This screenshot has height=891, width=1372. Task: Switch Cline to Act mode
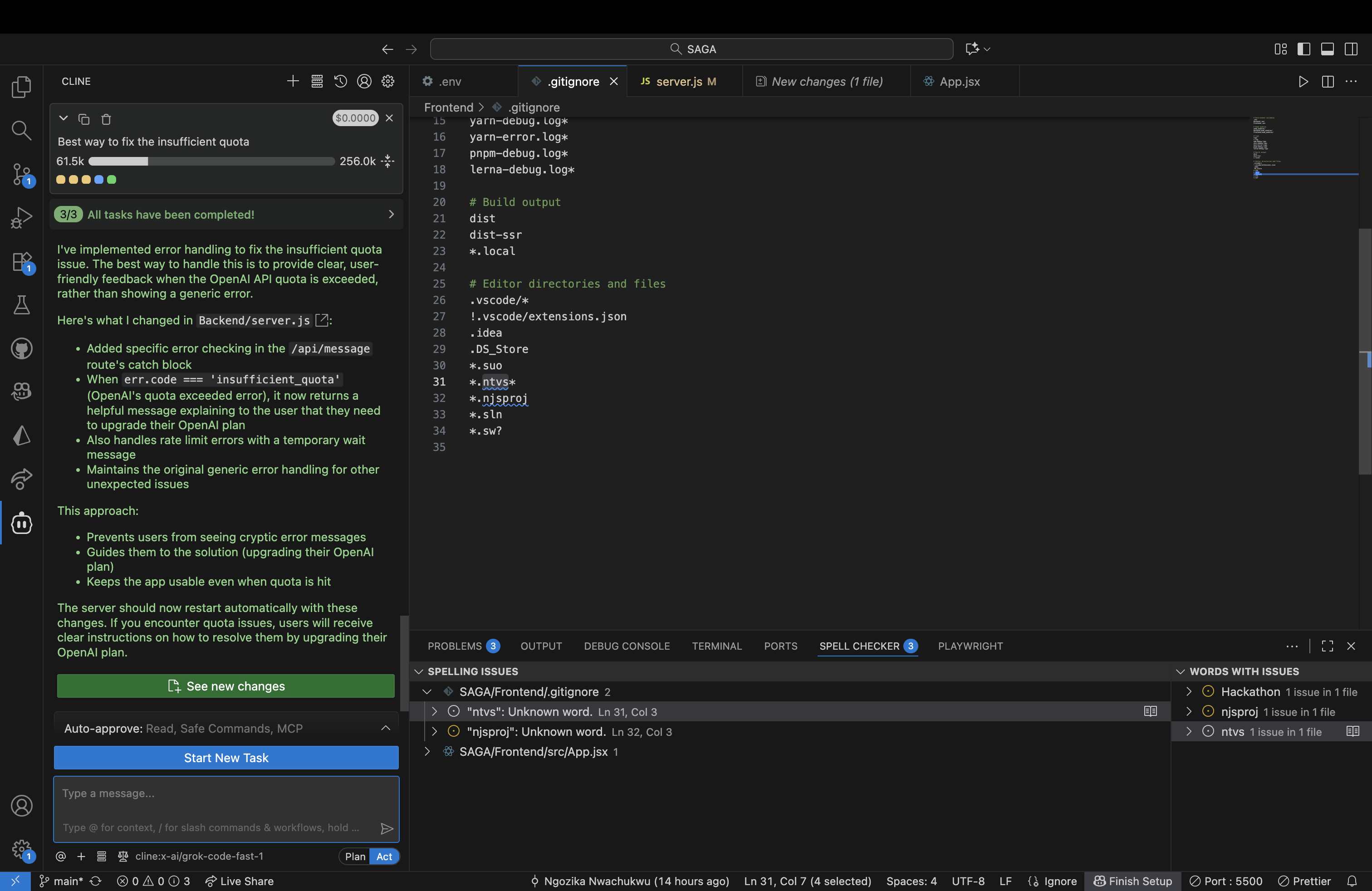point(384,857)
